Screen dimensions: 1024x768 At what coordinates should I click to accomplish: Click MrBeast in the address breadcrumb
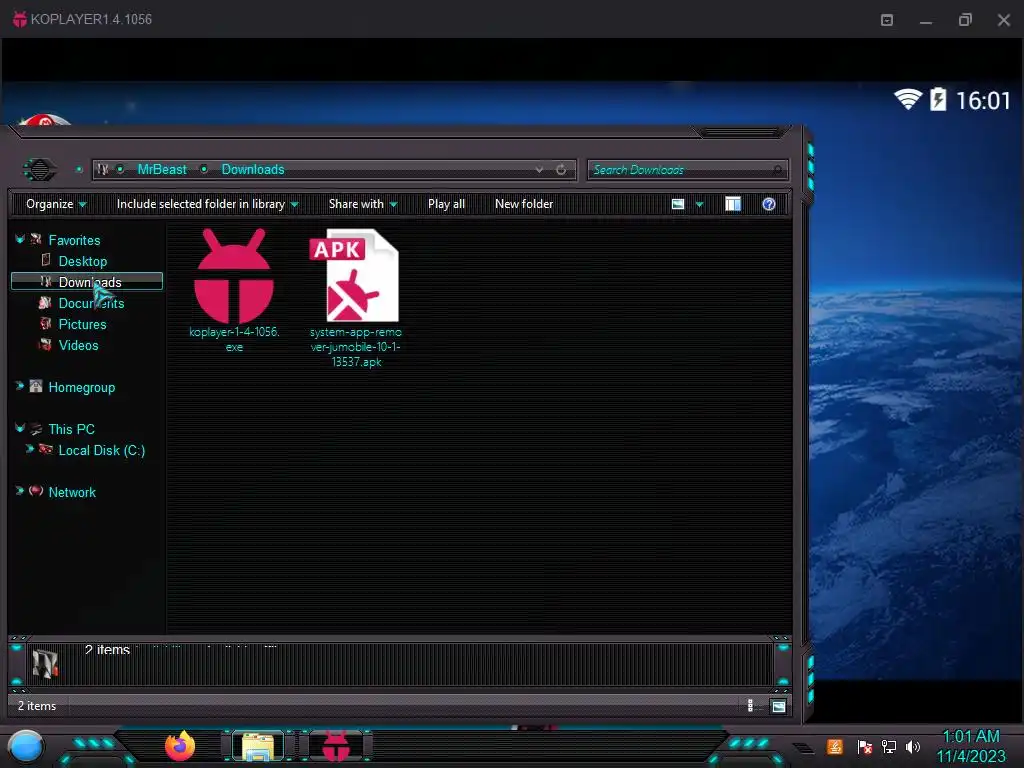[x=162, y=170]
